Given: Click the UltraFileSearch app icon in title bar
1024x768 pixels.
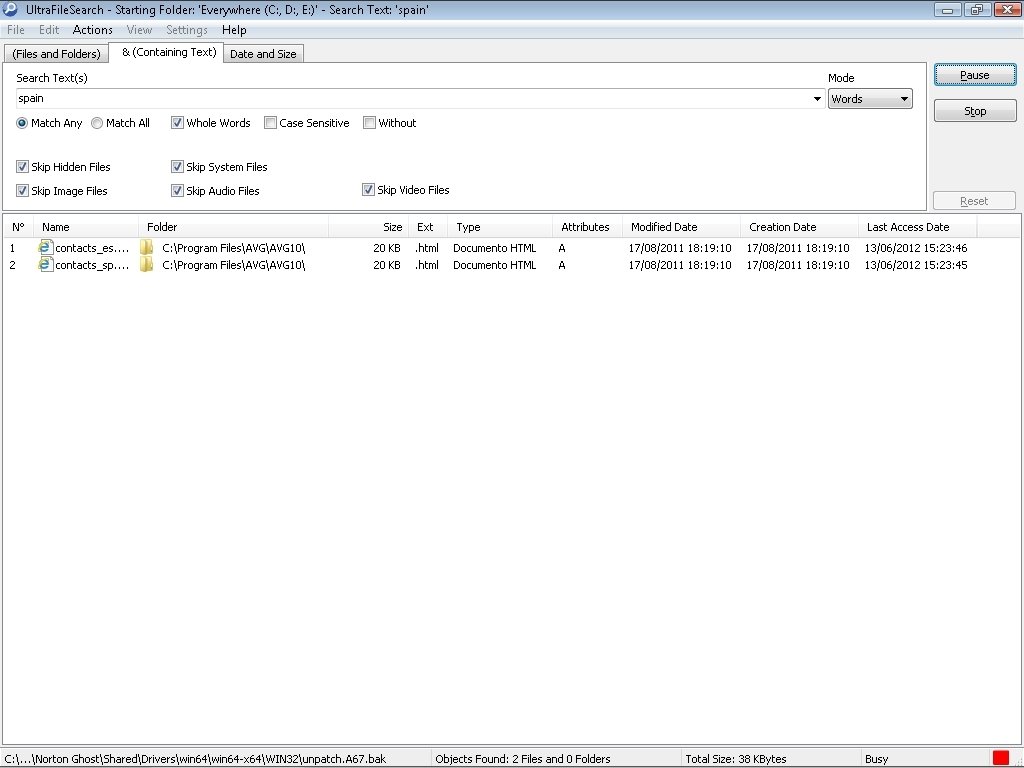Looking at the screenshot, I should pyautogui.click(x=10, y=9).
